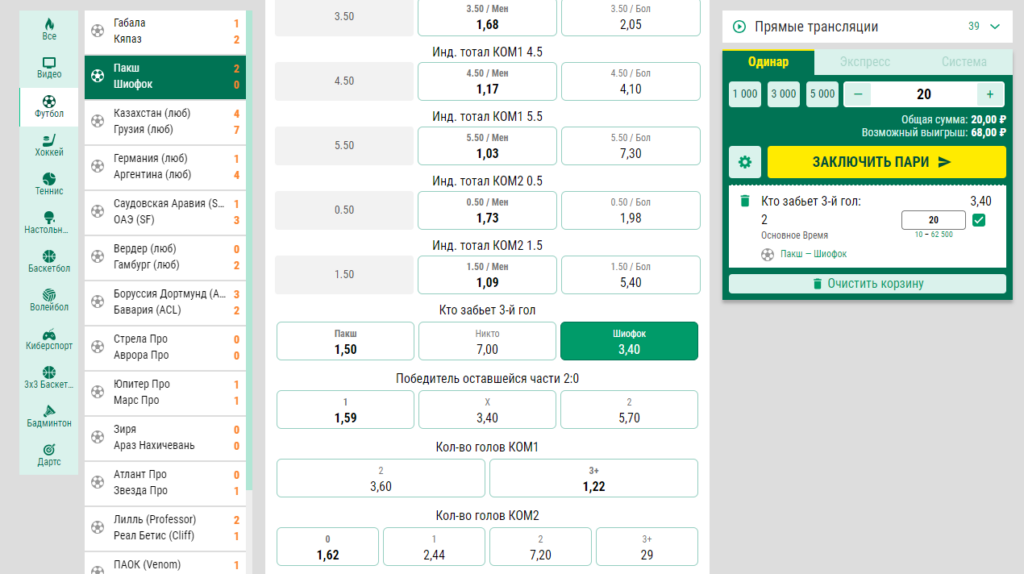This screenshot has width=1024, height=574.
Task: Select the Бадминтон sport icon
Action: click(x=49, y=411)
